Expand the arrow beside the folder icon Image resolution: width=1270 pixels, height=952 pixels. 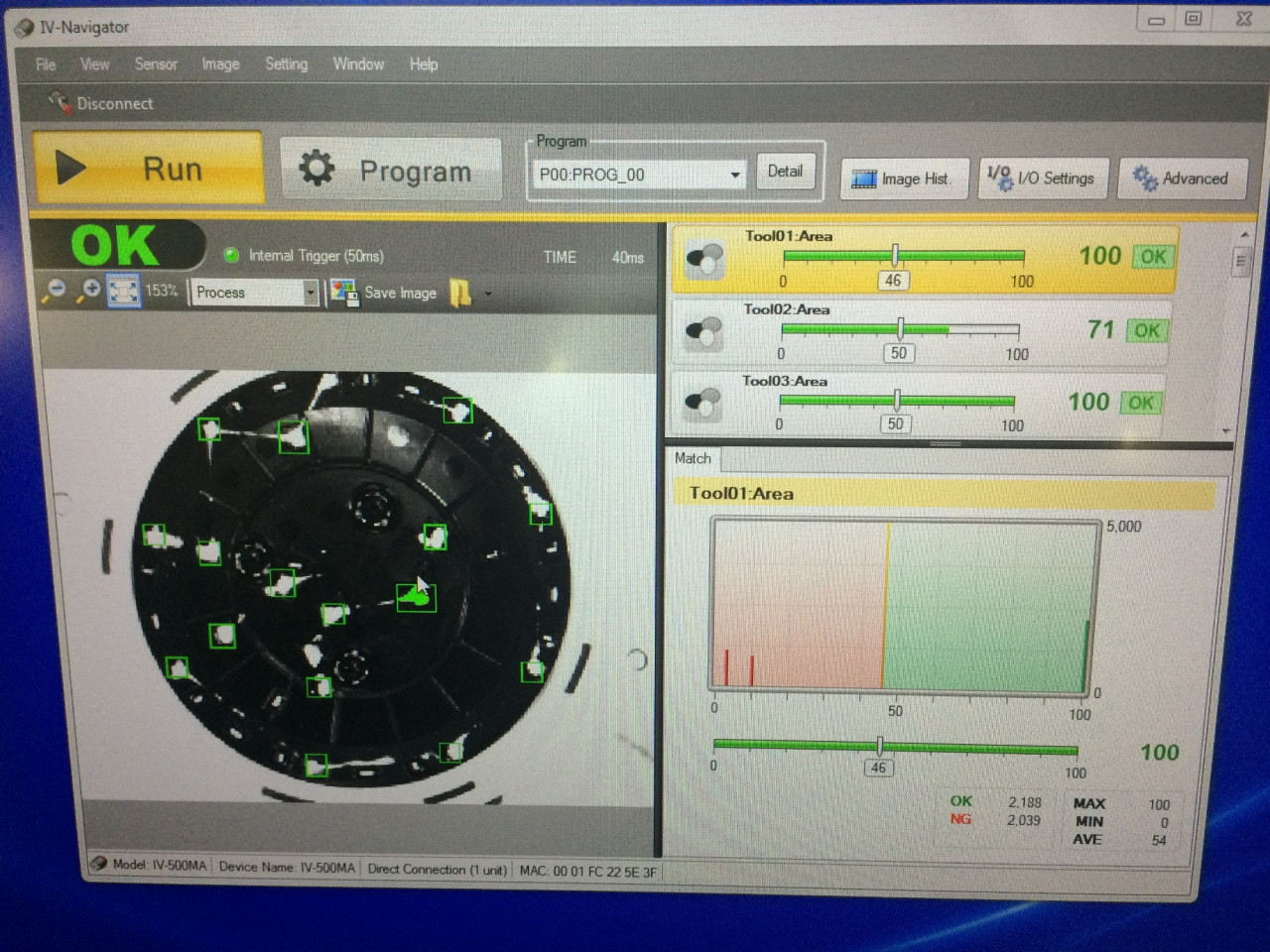pyautogui.click(x=487, y=294)
